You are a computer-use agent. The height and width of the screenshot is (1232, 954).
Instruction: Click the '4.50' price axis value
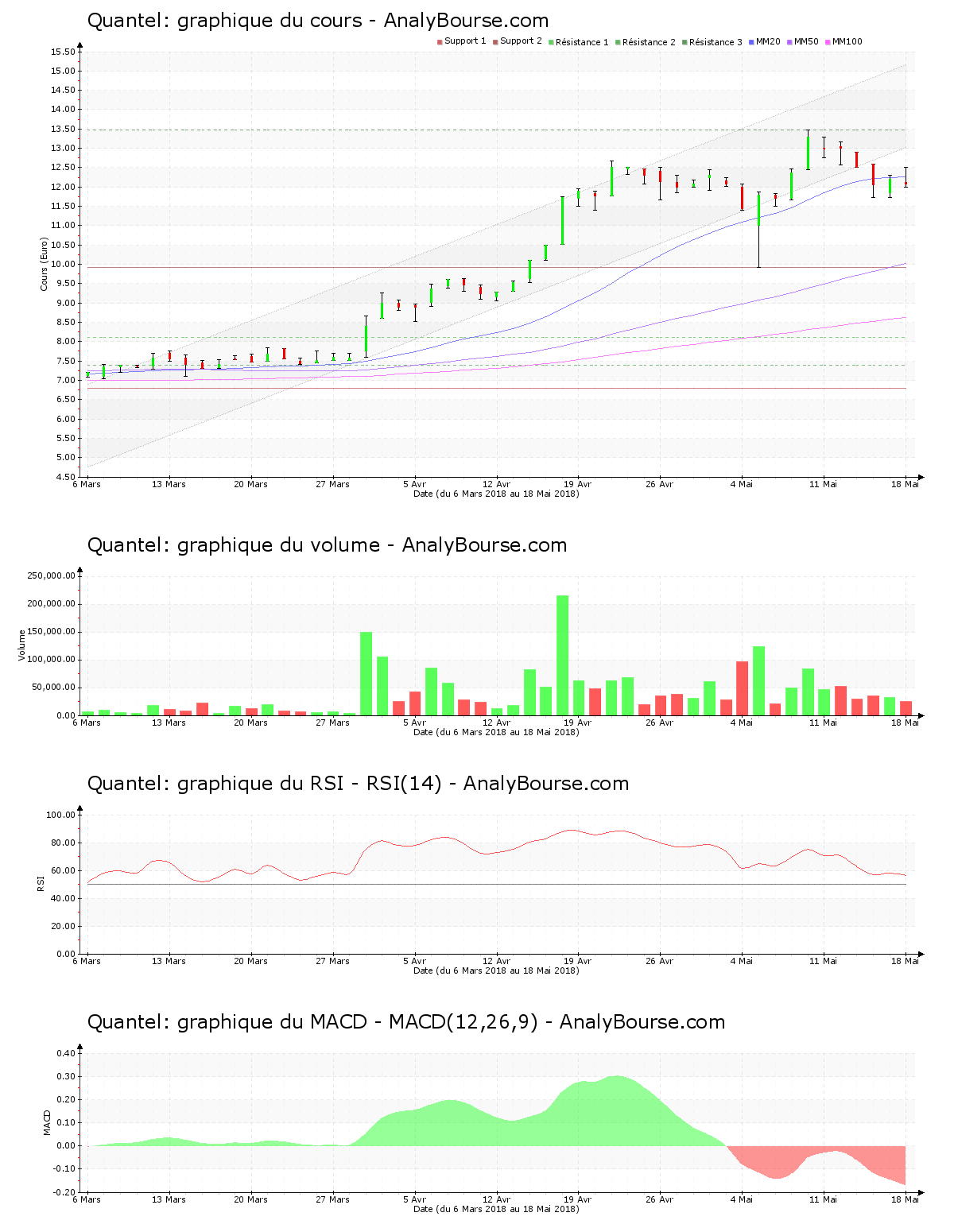tap(65, 477)
